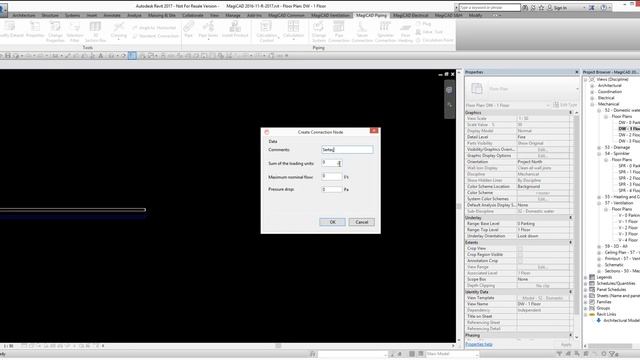Click the Edit Type button in Properties

pyautogui.click(x=565, y=105)
